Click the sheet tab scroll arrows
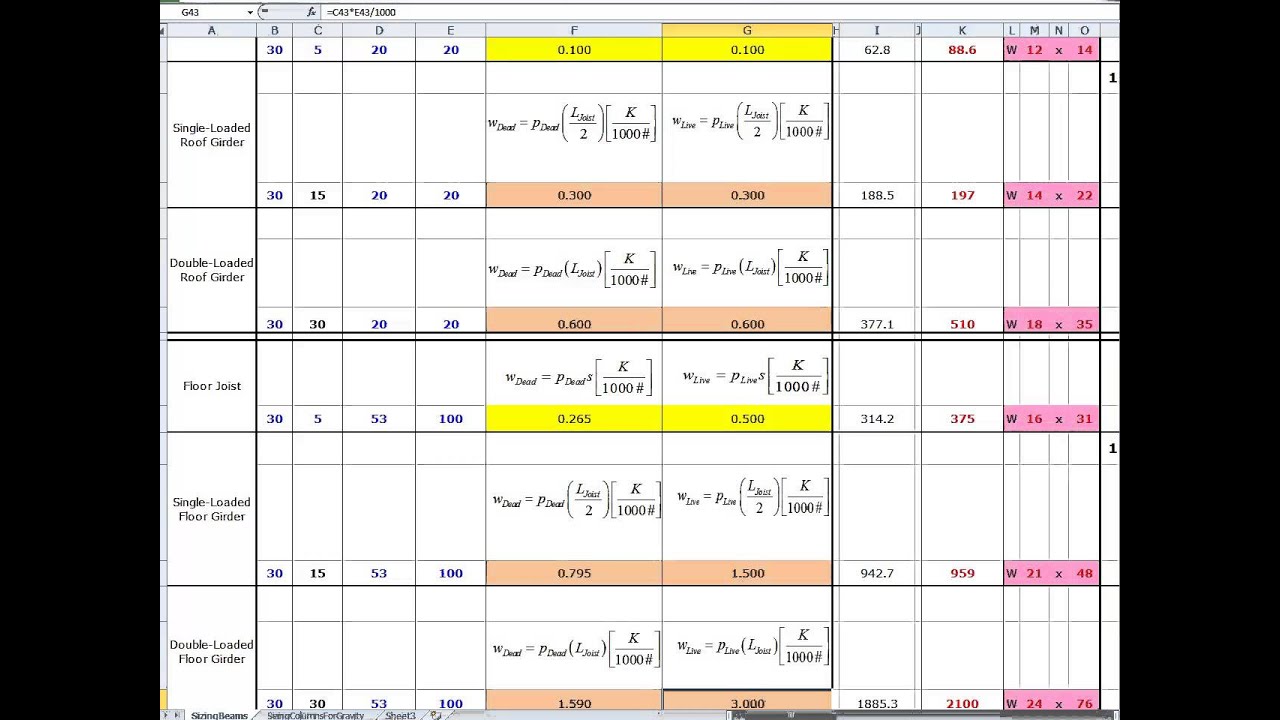1280x720 pixels. pos(173,715)
